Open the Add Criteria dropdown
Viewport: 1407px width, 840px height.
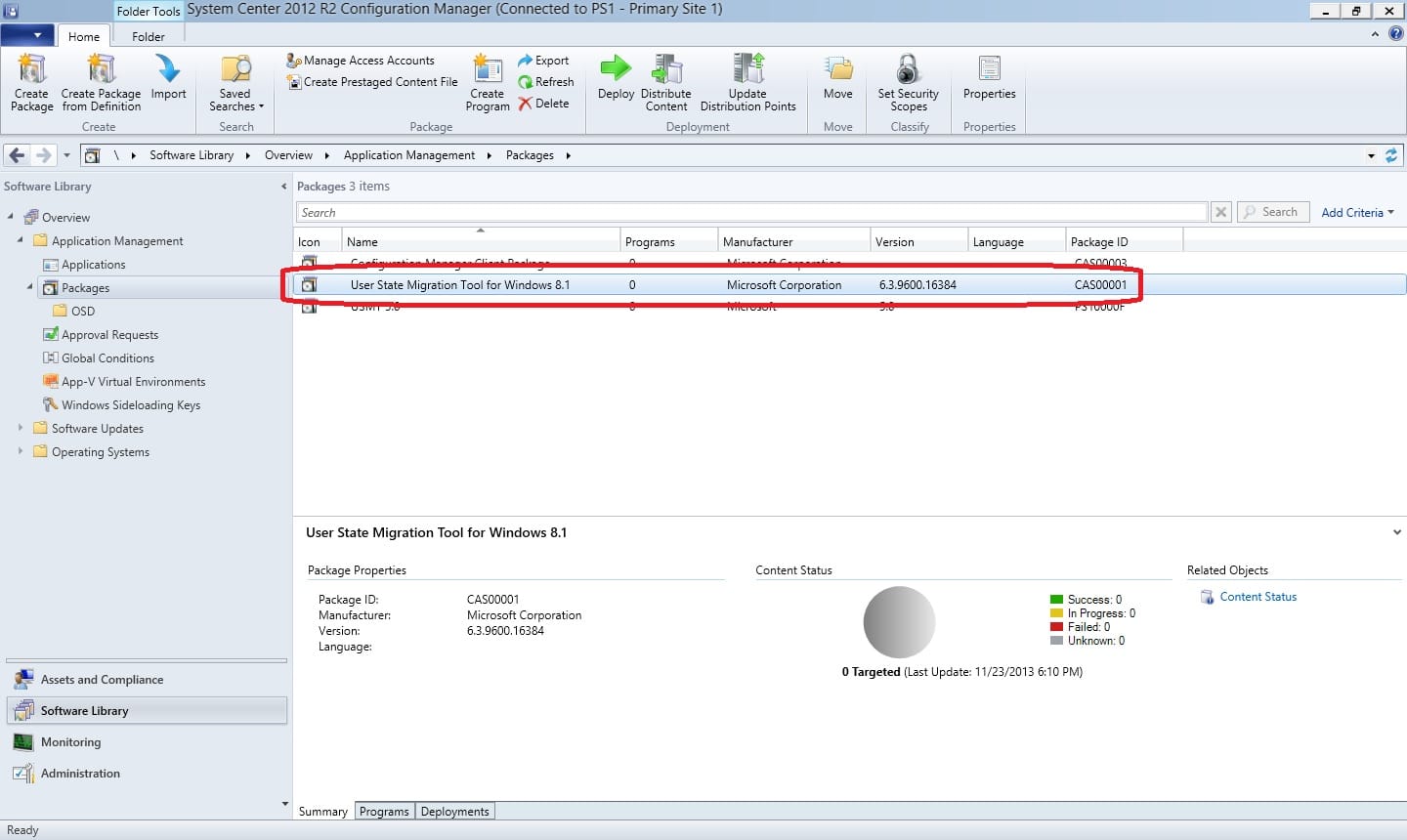[1357, 212]
